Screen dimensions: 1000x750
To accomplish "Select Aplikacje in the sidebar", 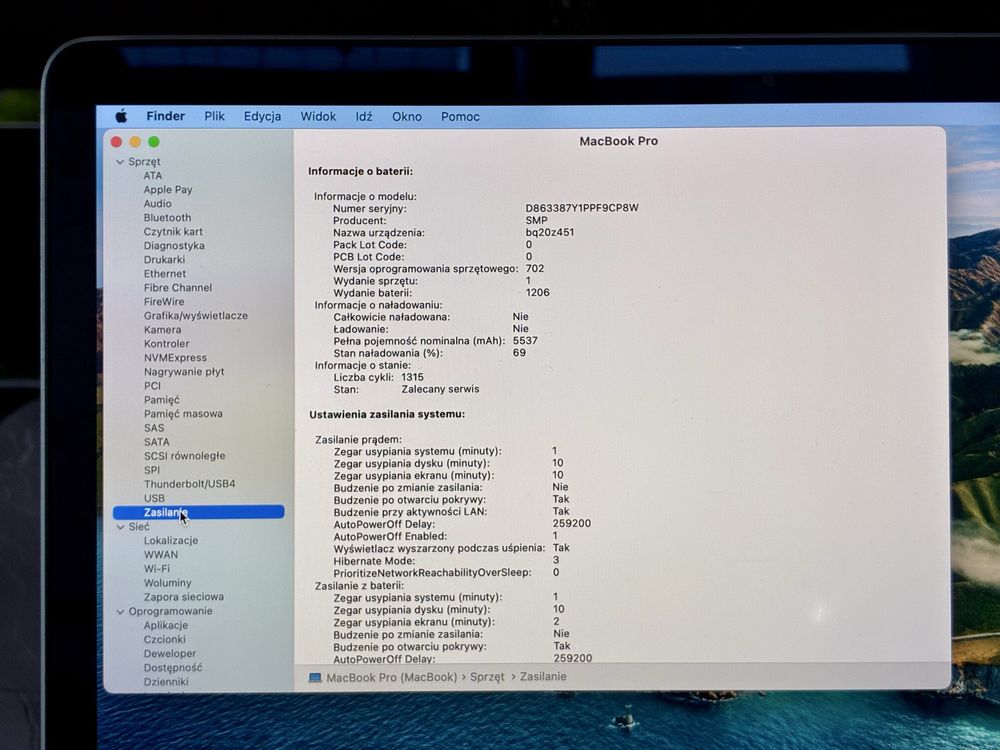I will [166, 625].
